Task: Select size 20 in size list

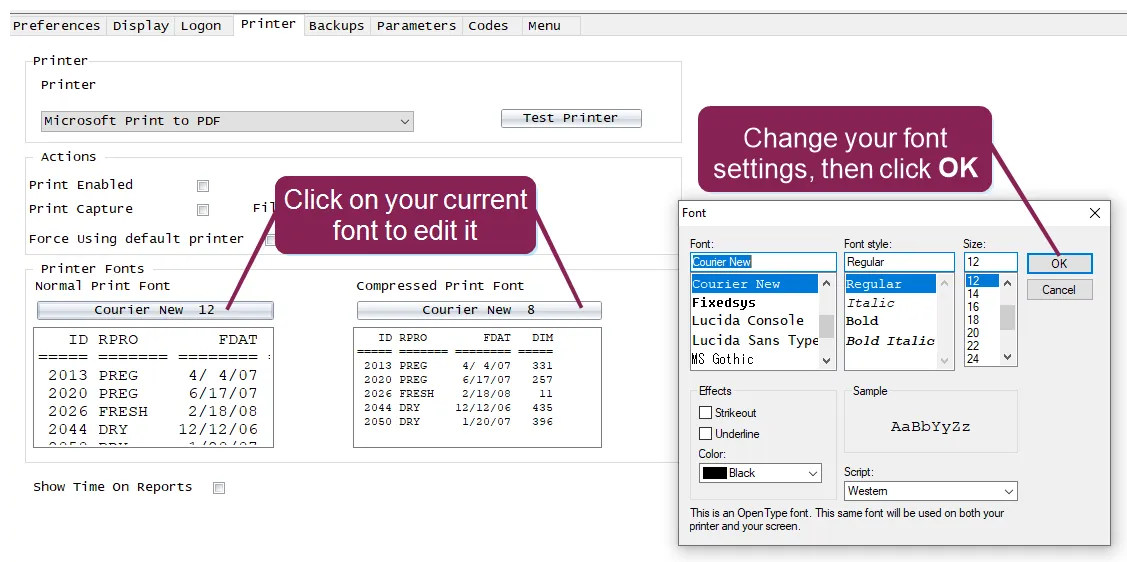Action: click(x=982, y=333)
